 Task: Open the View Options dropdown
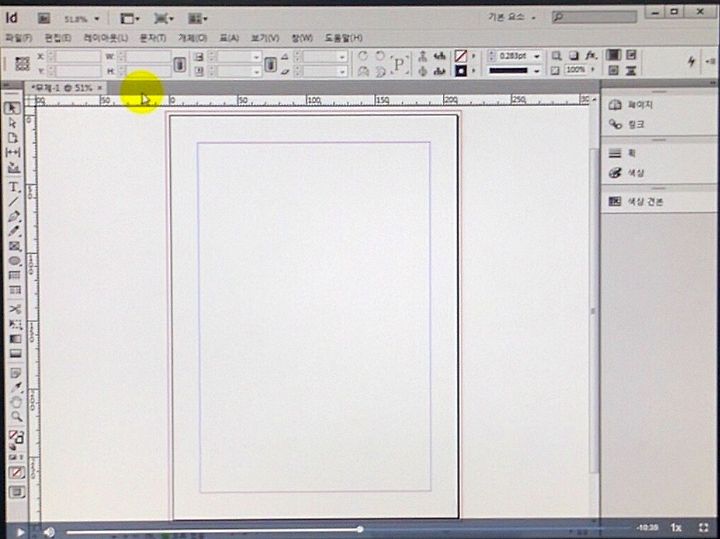(129, 18)
